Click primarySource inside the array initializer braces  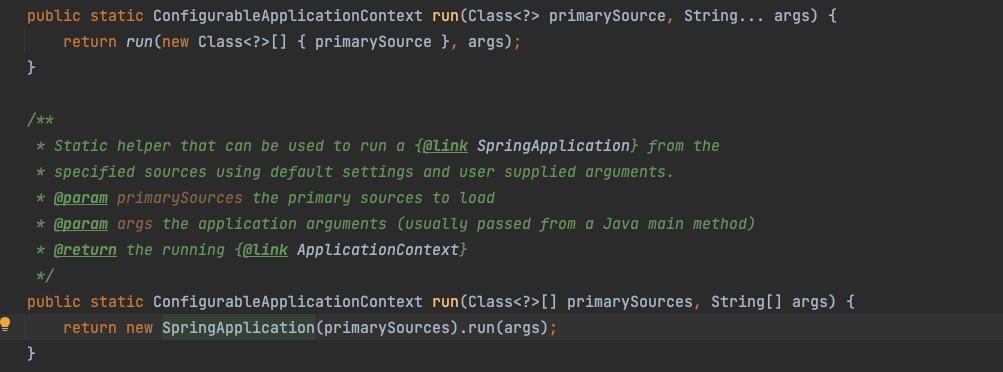pyautogui.click(x=373, y=42)
